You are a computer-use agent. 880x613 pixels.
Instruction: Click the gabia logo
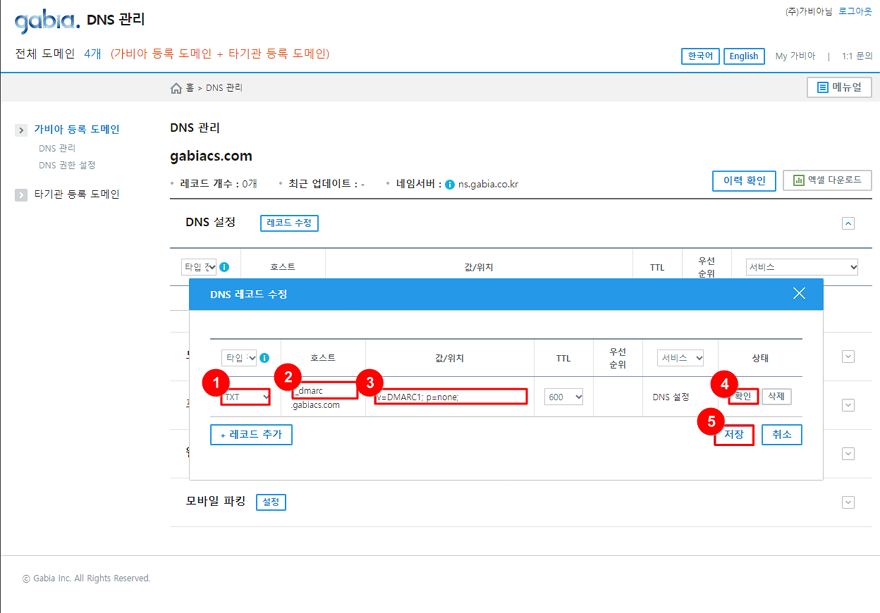(x=47, y=20)
